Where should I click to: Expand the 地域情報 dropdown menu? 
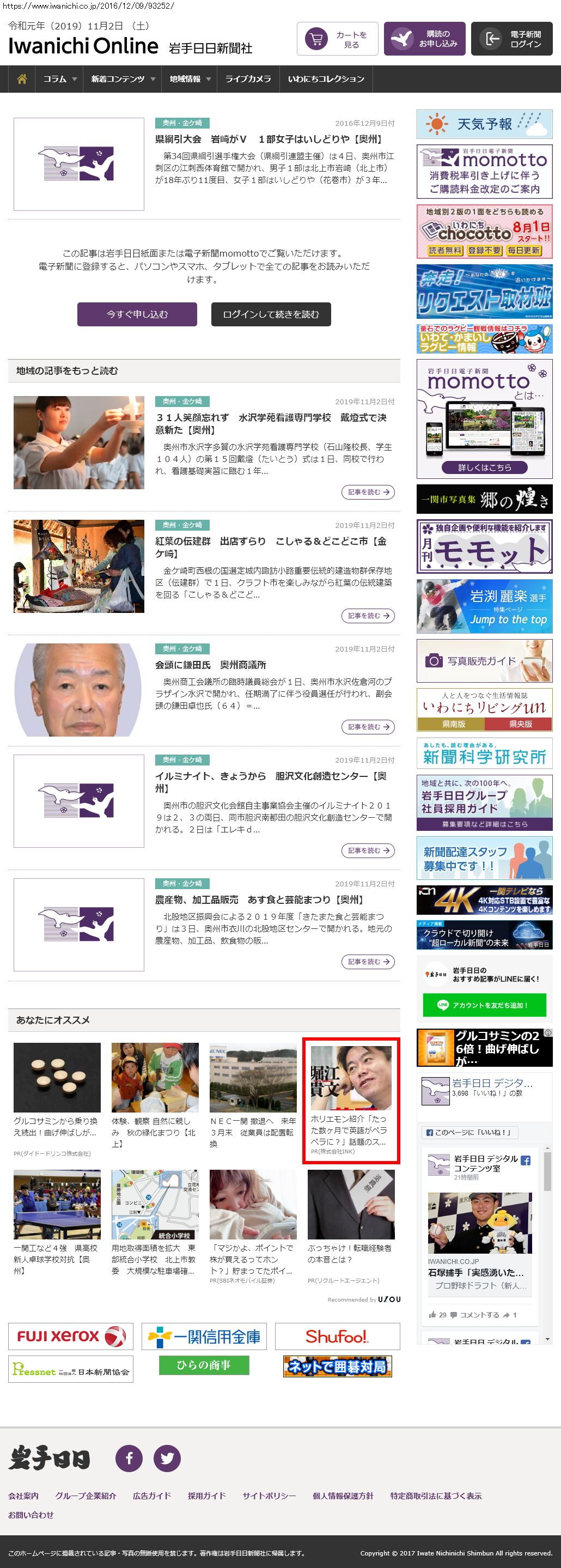[x=189, y=79]
